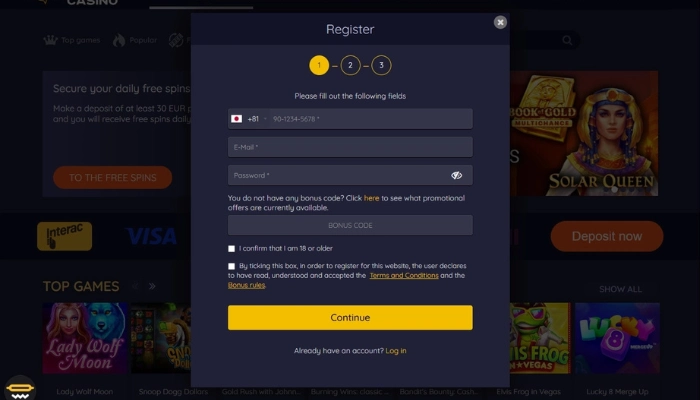Viewport: 700px width, 400px height.
Task: Open the Japan flag country code selector
Action: click(248, 119)
